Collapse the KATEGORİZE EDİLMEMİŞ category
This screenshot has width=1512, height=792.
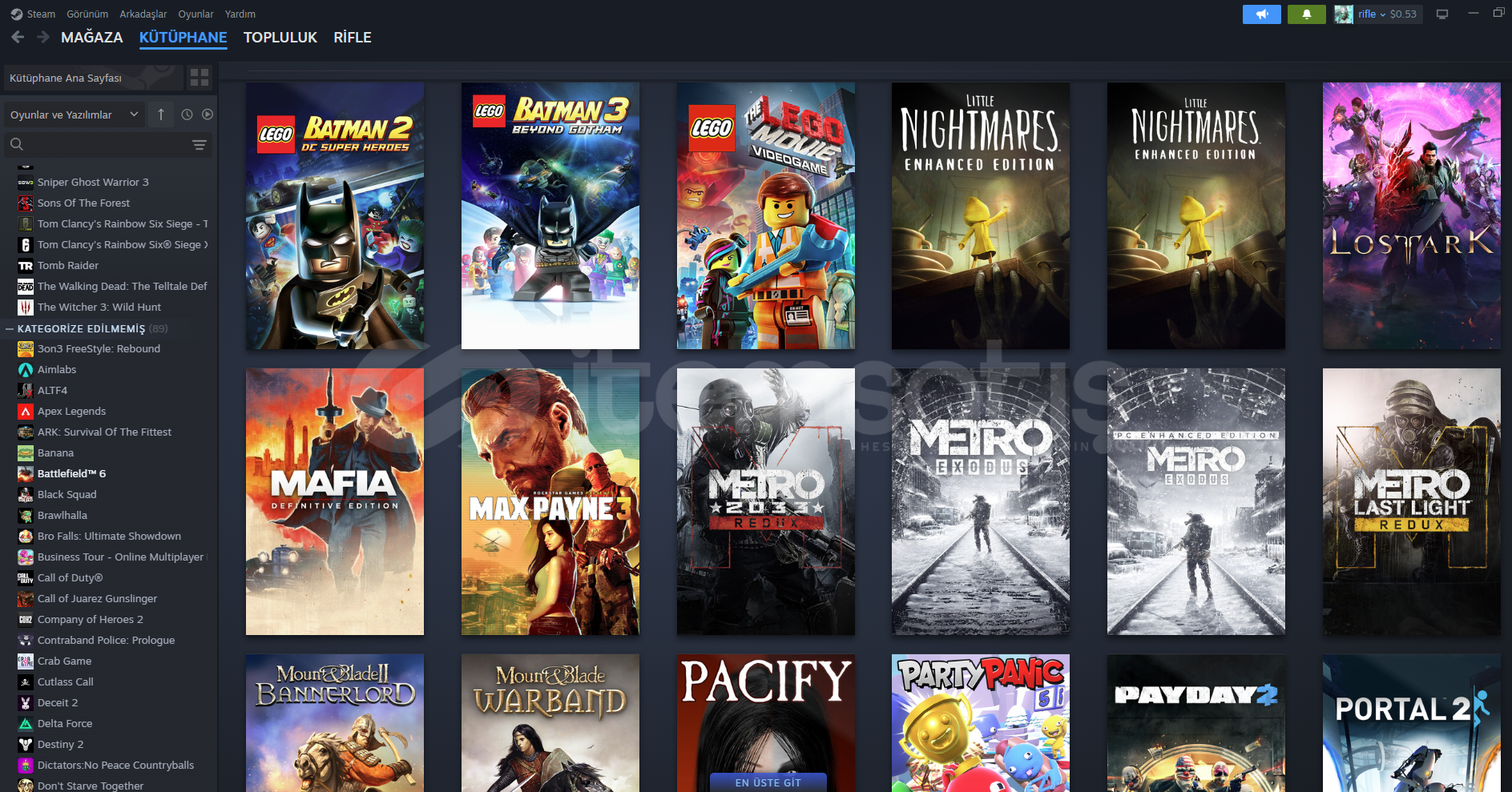[x=10, y=328]
